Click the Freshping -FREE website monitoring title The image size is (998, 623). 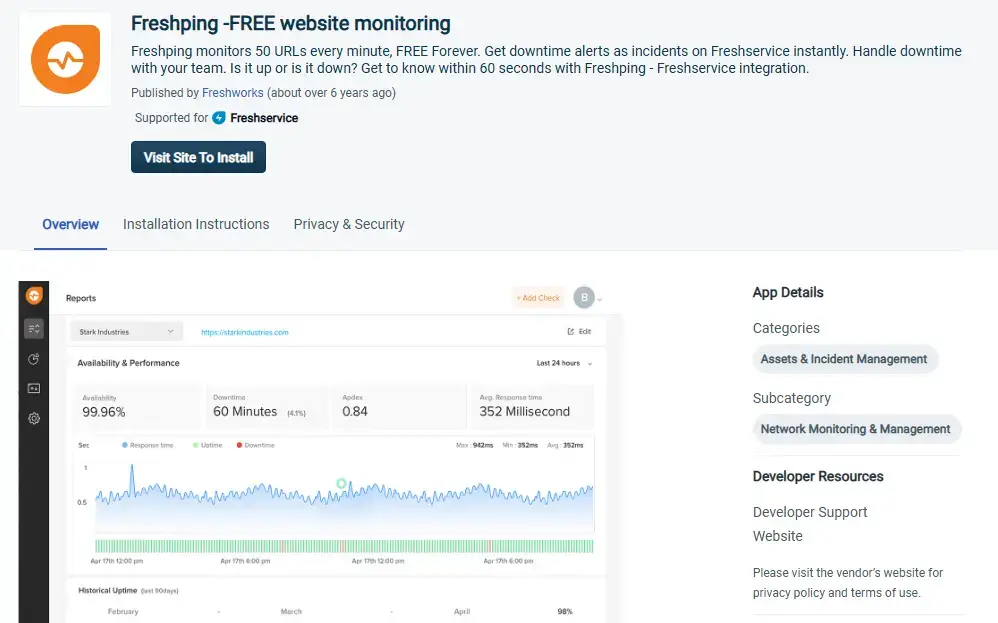(291, 24)
